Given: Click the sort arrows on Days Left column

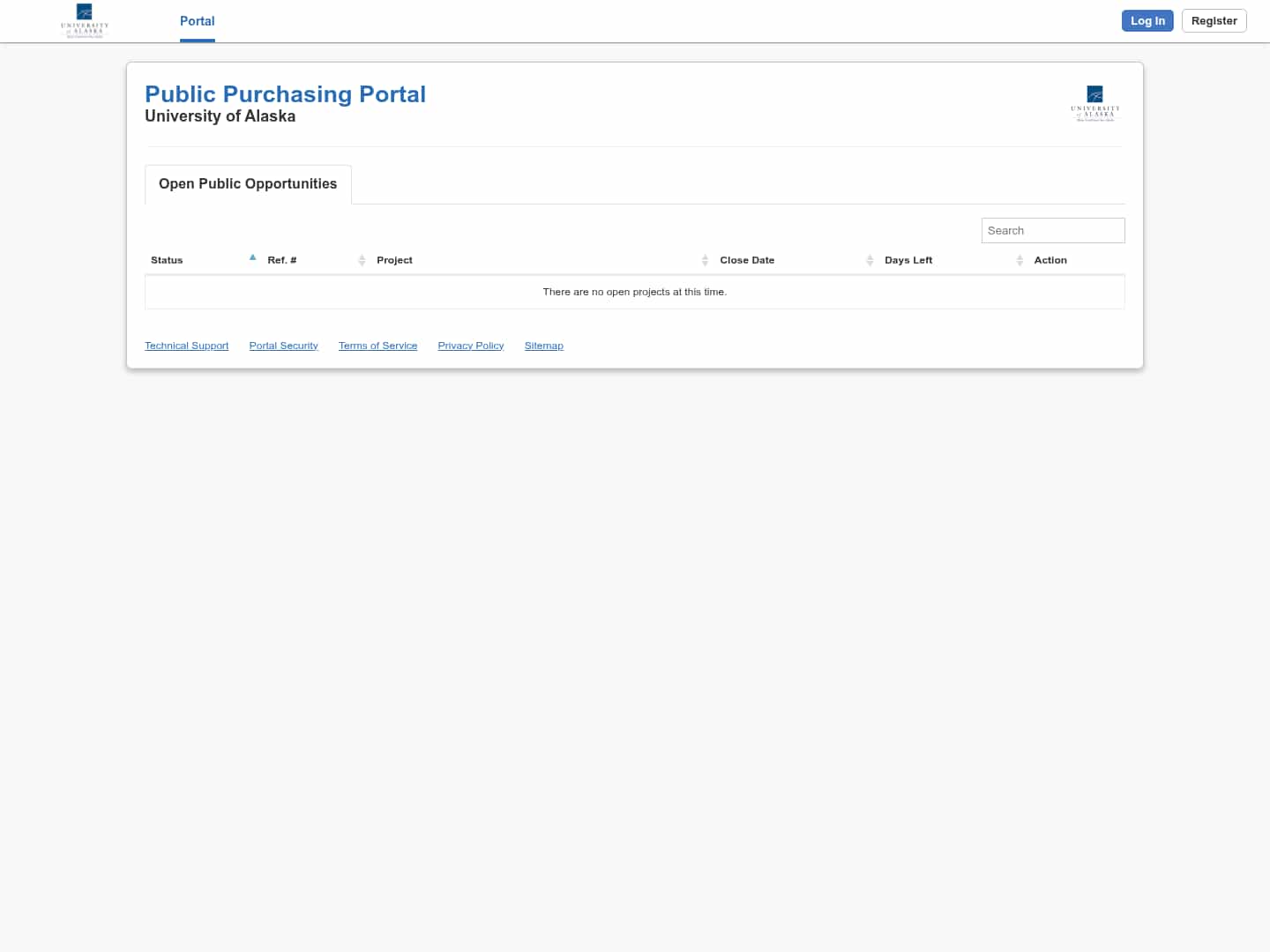Looking at the screenshot, I should click(x=1020, y=260).
